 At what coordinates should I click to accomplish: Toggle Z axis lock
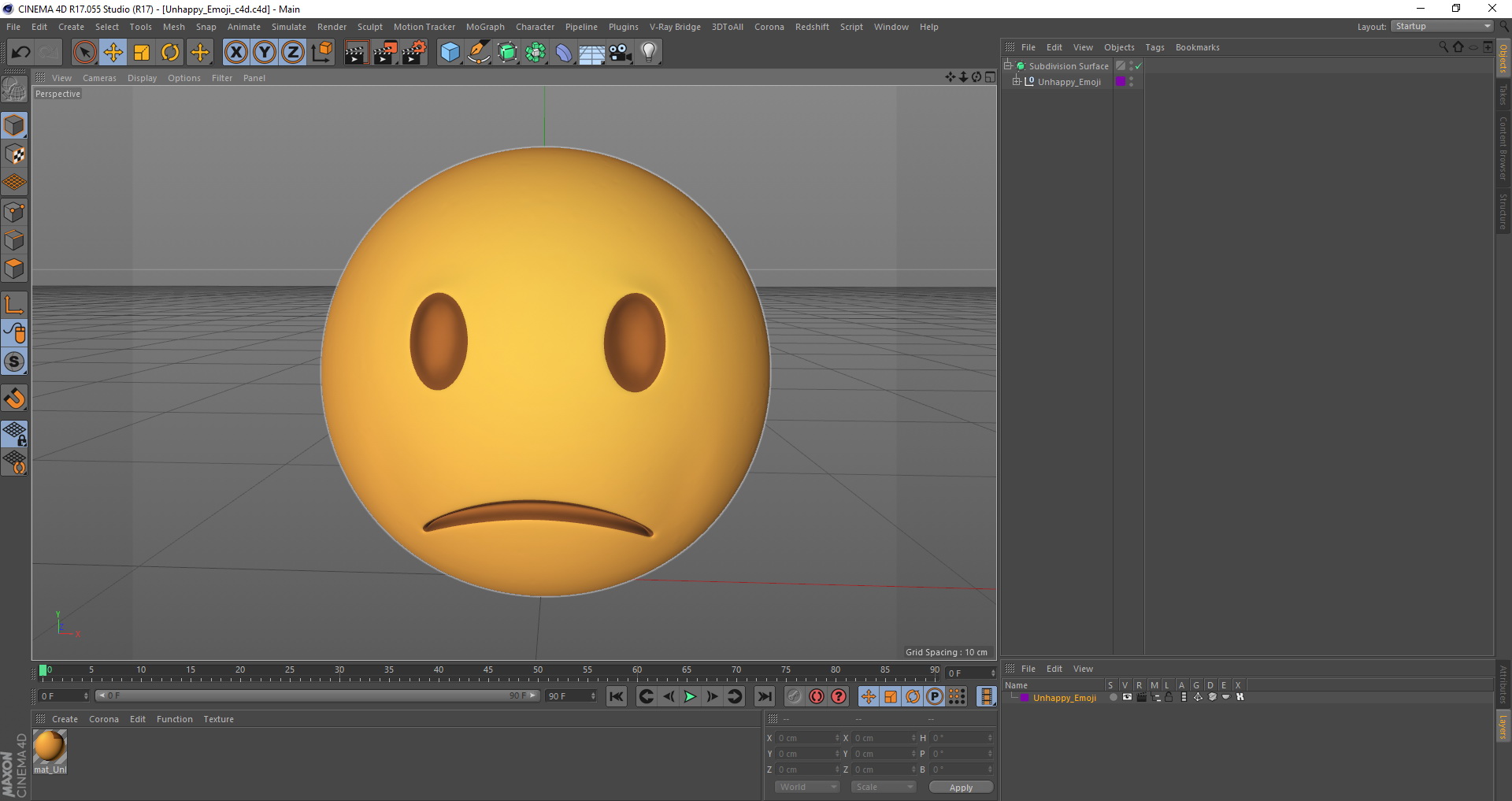(x=293, y=53)
